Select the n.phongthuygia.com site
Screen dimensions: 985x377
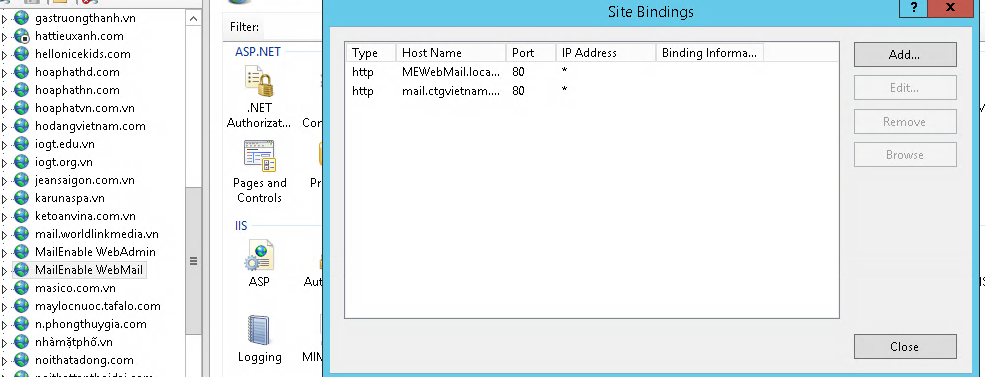[x=91, y=324]
